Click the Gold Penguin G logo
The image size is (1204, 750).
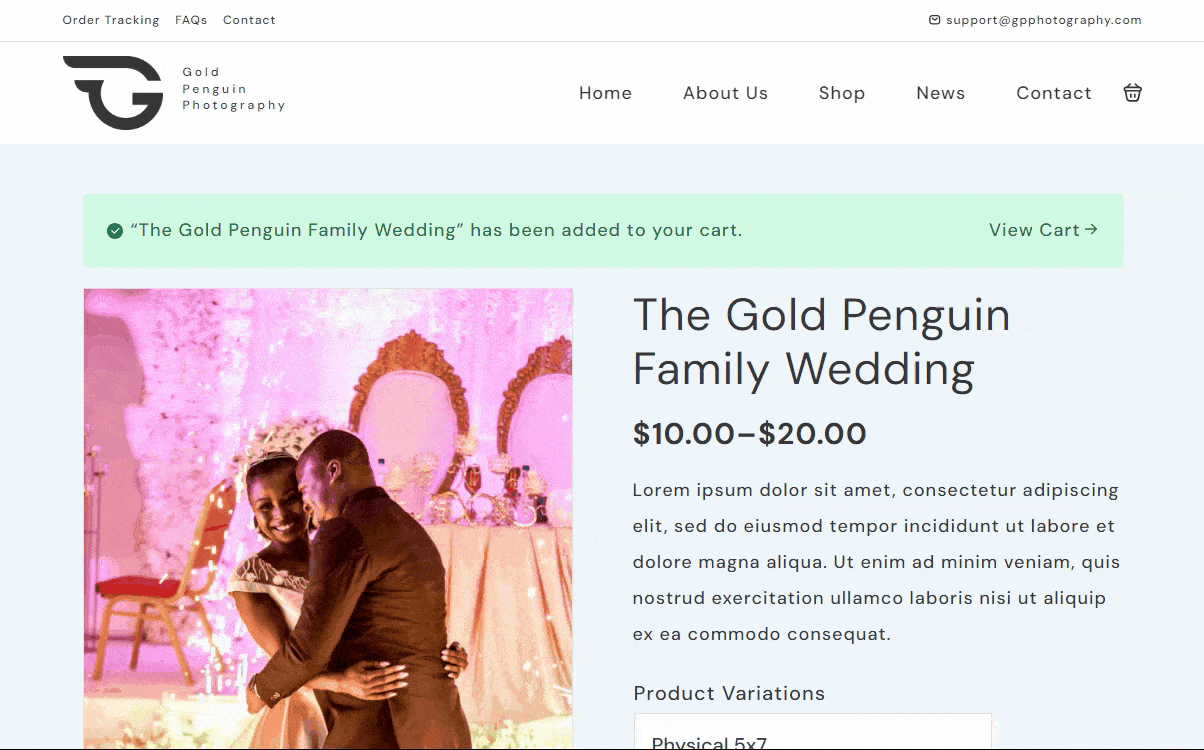click(113, 92)
